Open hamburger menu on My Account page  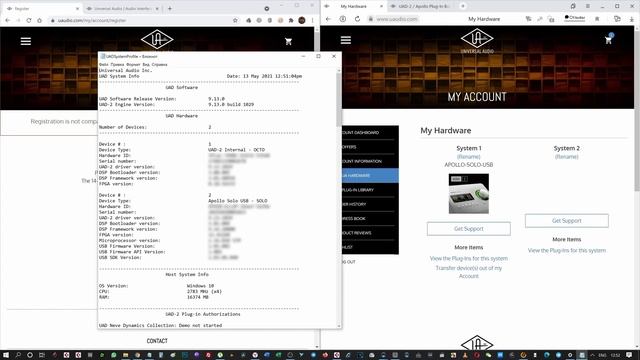(x=346, y=40)
